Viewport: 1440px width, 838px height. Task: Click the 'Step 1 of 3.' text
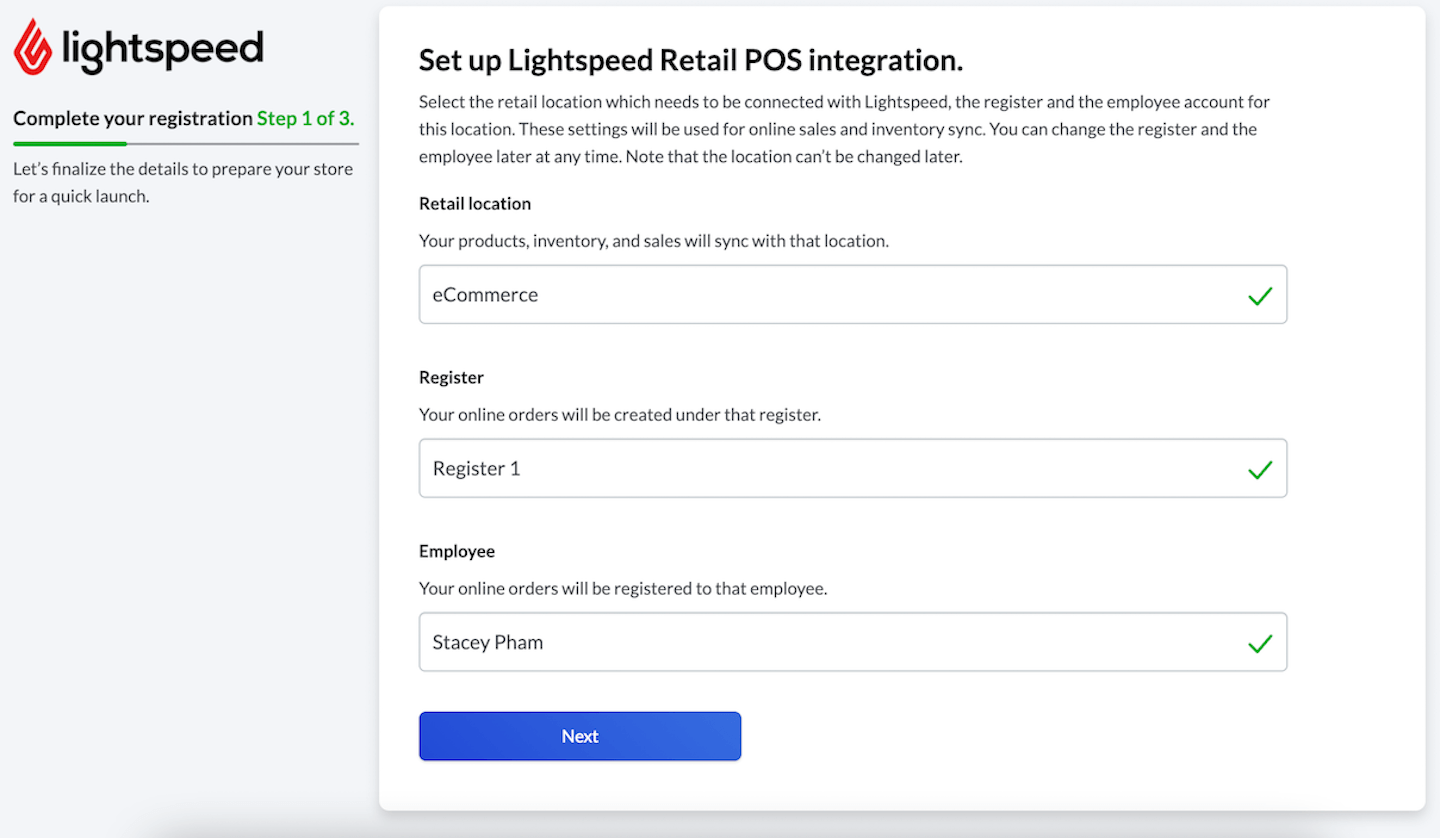306,118
